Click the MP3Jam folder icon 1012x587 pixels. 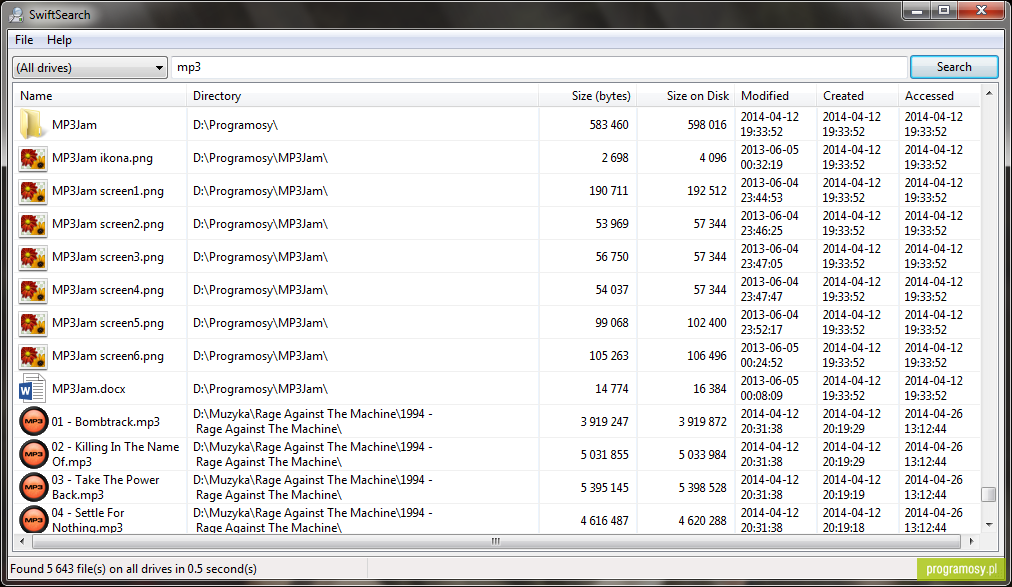point(32,124)
